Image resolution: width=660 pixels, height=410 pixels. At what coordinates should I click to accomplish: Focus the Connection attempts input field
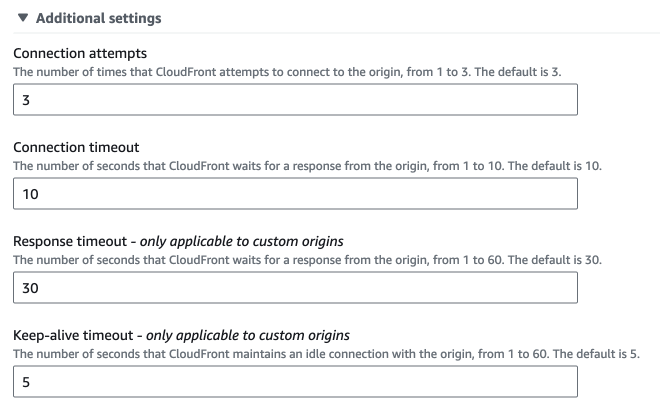click(x=296, y=99)
